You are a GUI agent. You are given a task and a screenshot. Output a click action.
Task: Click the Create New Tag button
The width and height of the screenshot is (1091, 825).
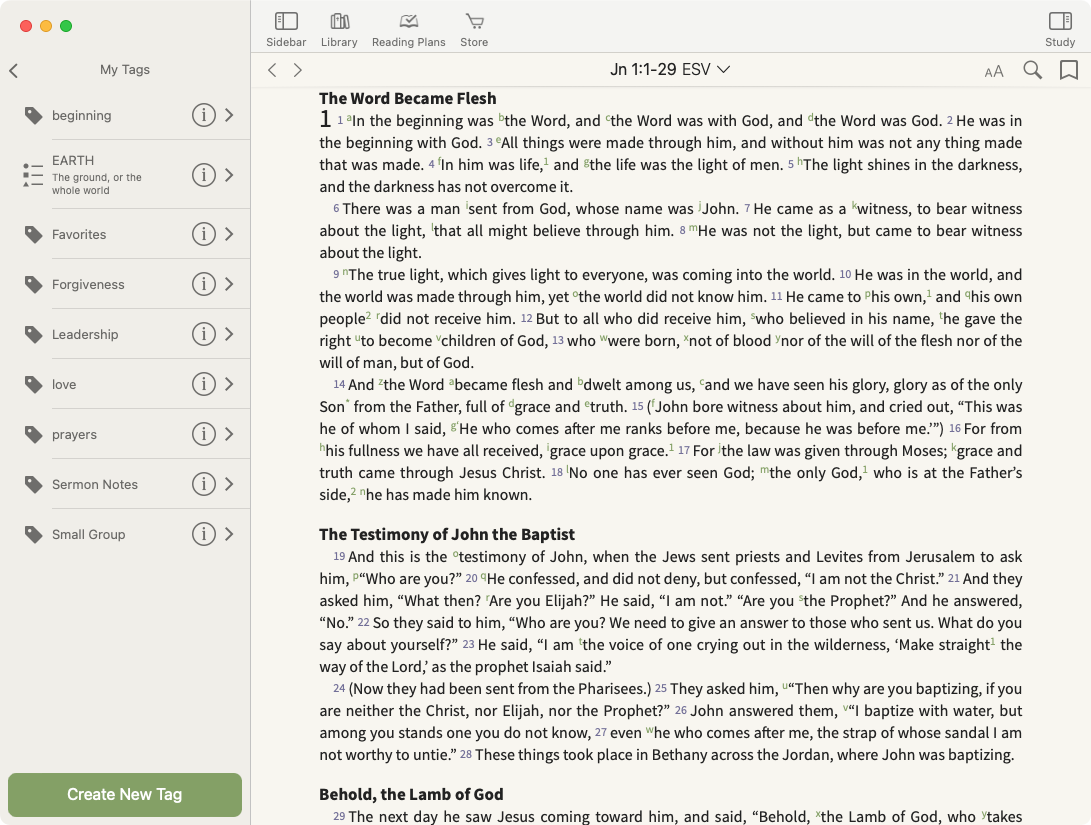point(125,794)
